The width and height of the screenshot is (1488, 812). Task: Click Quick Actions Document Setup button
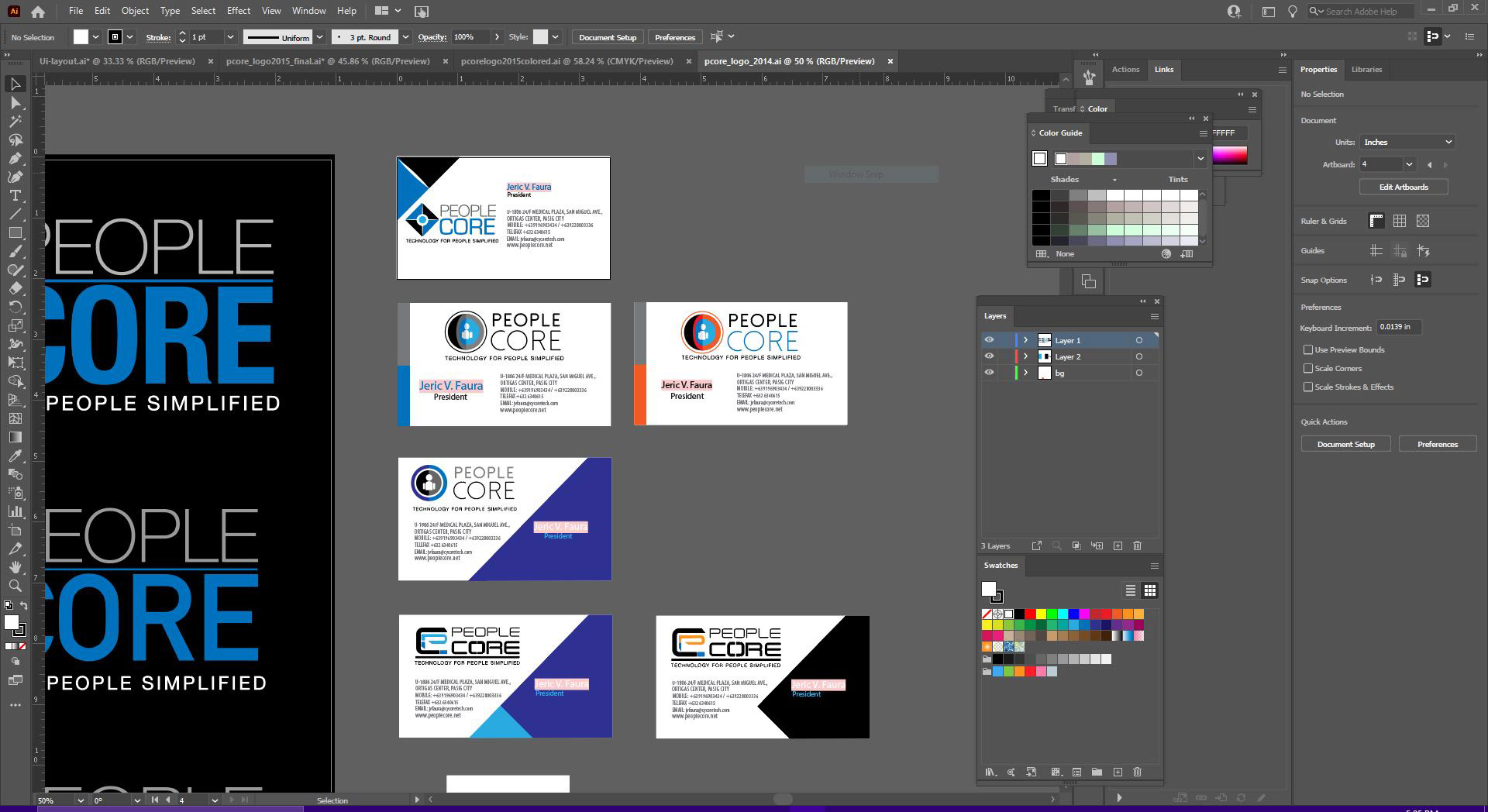[1346, 444]
